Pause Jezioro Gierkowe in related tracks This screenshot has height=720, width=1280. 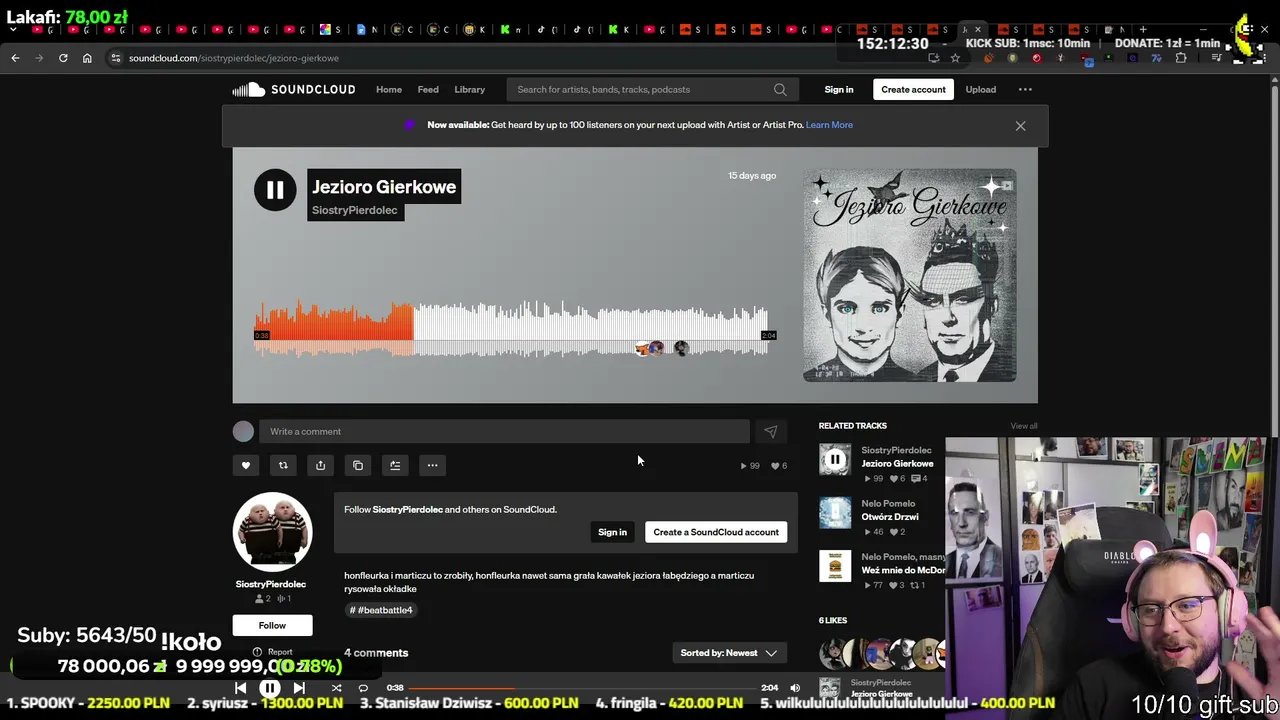click(835, 460)
